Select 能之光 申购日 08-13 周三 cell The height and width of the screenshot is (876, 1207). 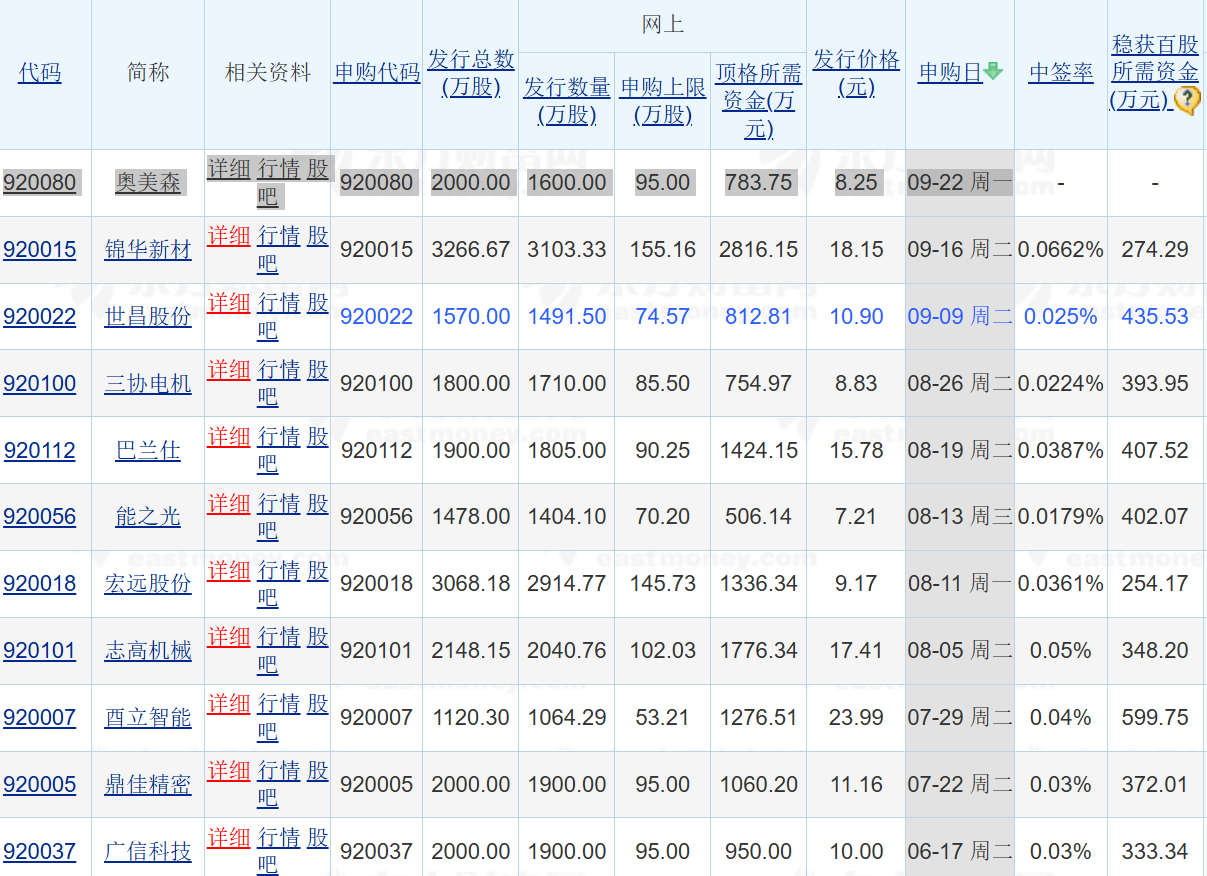click(x=960, y=517)
